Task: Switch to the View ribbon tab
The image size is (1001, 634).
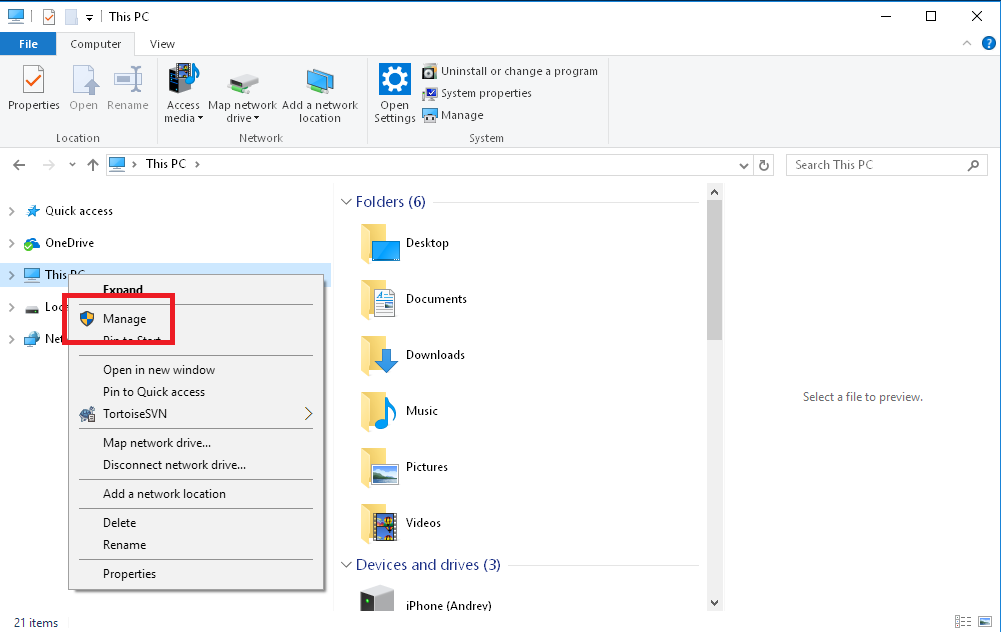Action: (x=162, y=44)
